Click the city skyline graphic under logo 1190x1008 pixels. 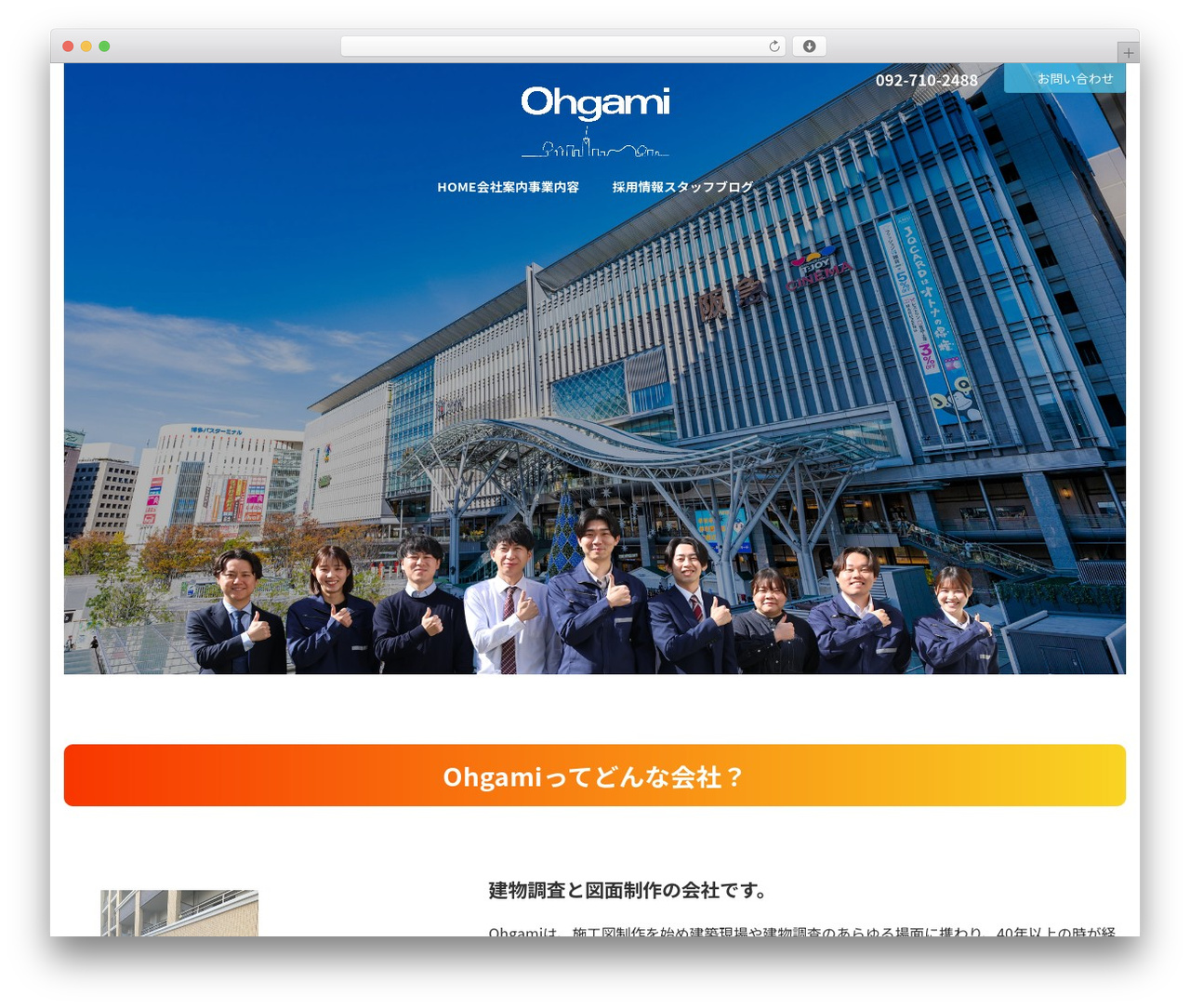tap(595, 142)
